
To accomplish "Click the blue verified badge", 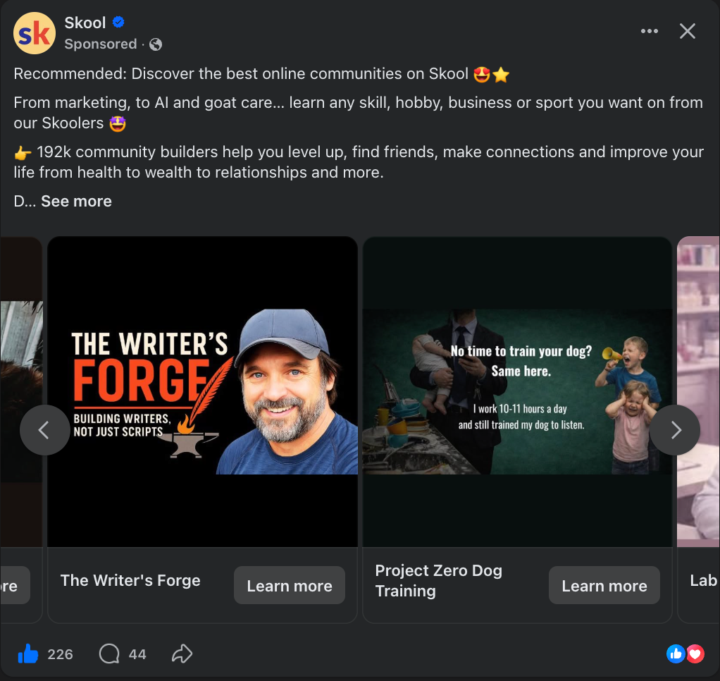I will pyautogui.click(x=118, y=22).
